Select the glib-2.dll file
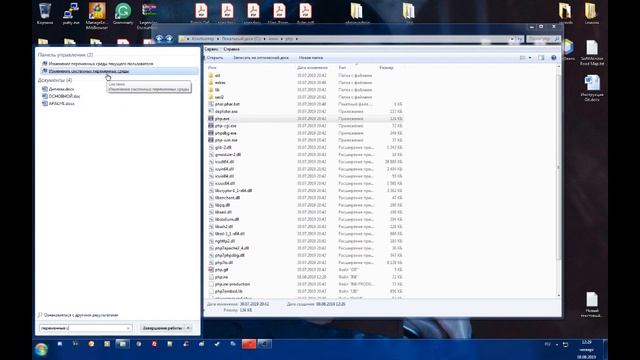The width and height of the screenshot is (640, 360). [223, 147]
